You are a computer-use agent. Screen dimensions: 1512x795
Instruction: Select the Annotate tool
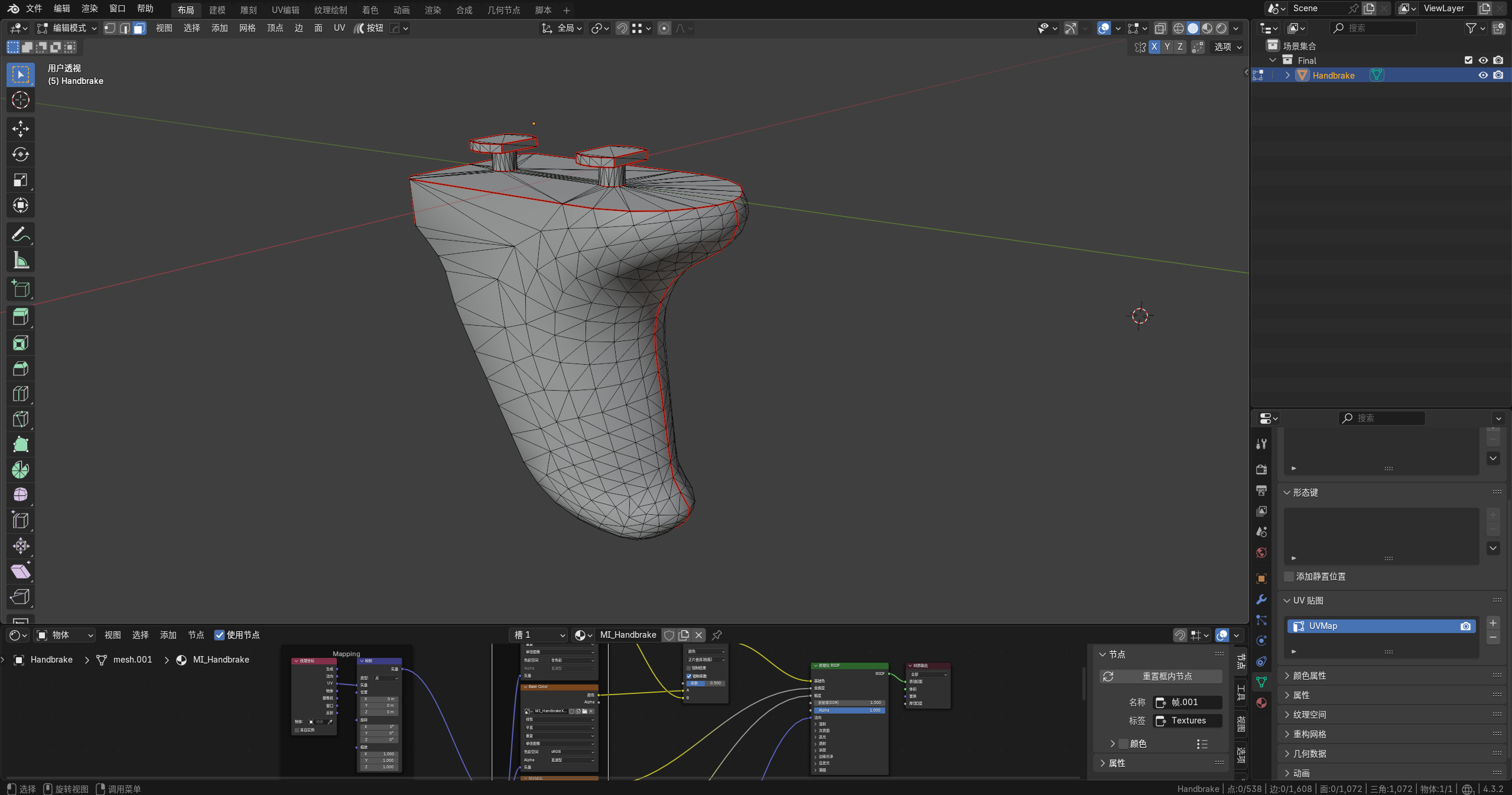pos(21,234)
